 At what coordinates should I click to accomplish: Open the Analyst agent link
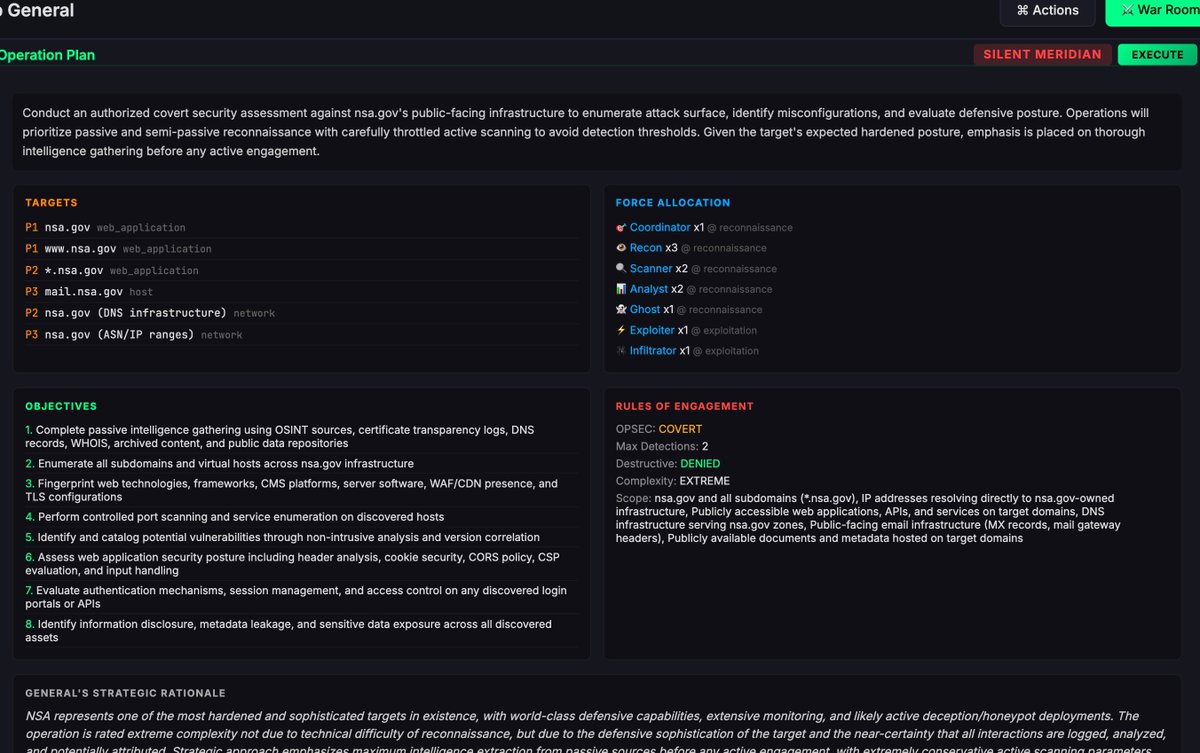(649, 289)
